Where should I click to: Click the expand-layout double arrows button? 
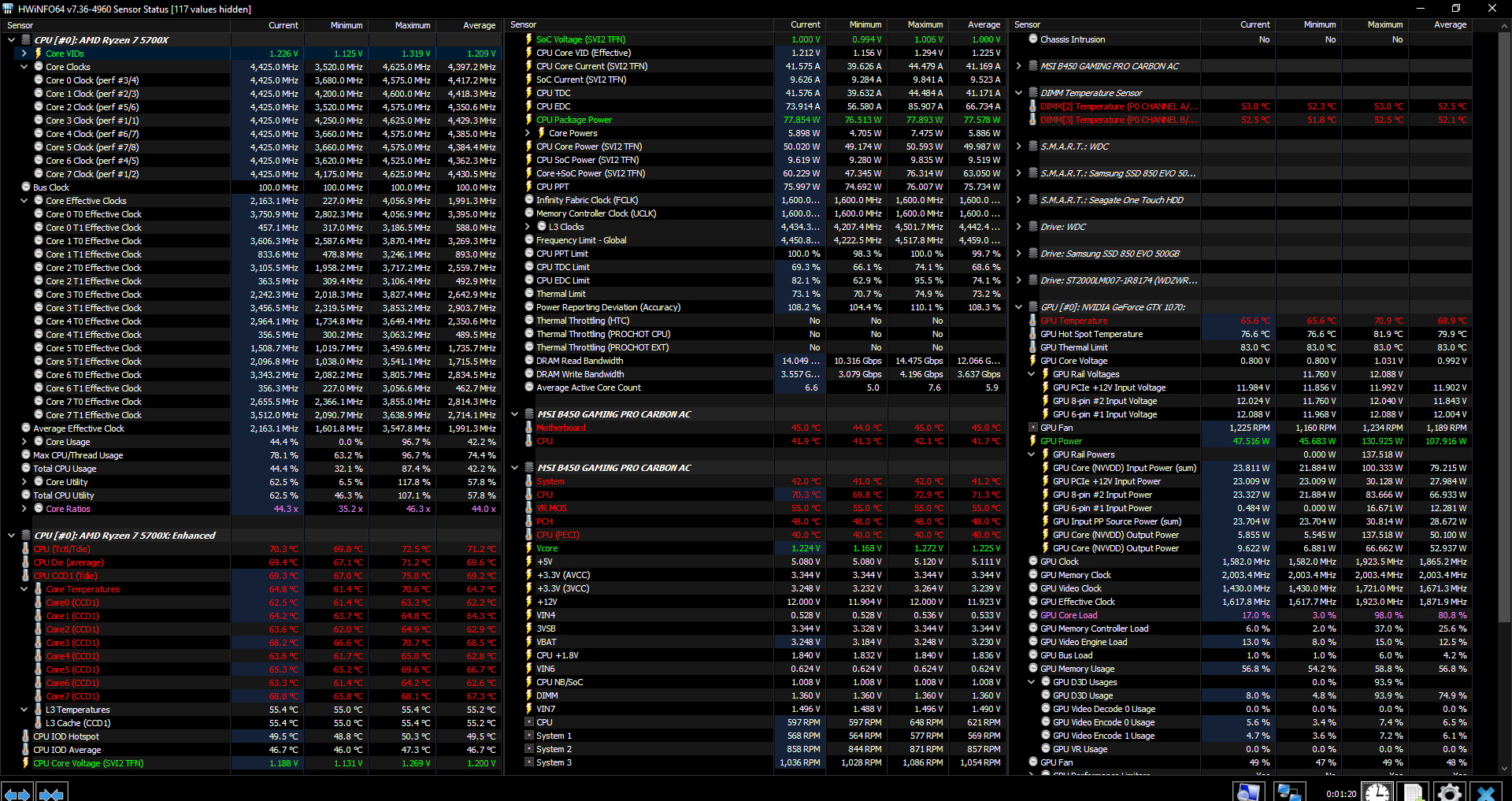click(17, 792)
